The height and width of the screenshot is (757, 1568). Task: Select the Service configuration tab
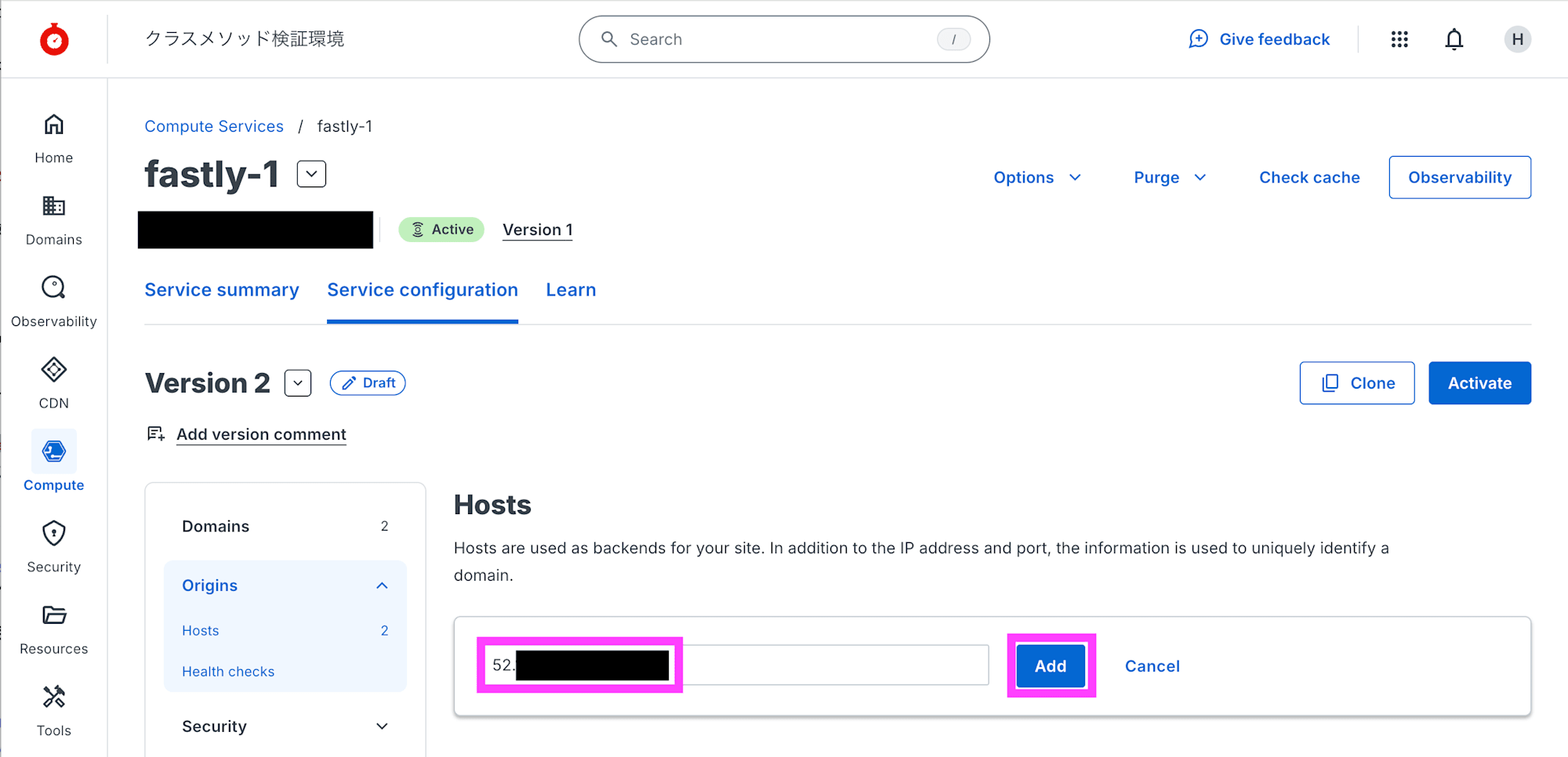point(423,290)
